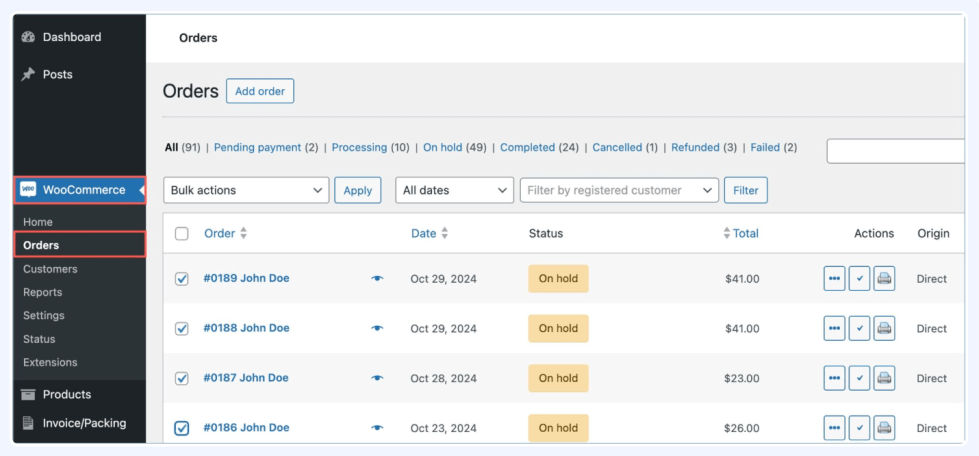Mark order #0186 complete with checkmark icon
Viewport: 979px width, 456px height.
coord(859,428)
